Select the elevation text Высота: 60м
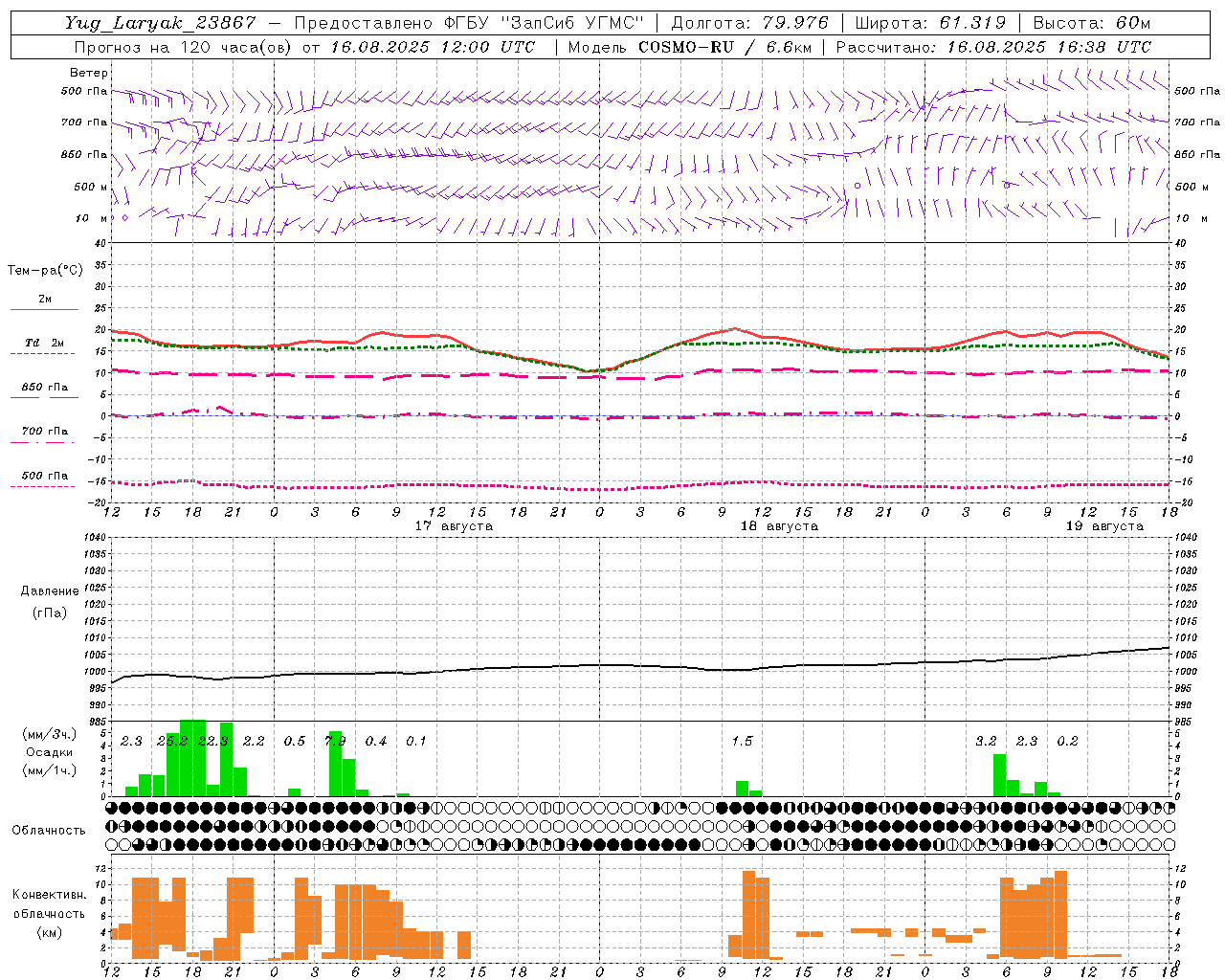This screenshot has width=1225, height=980. point(1091,23)
